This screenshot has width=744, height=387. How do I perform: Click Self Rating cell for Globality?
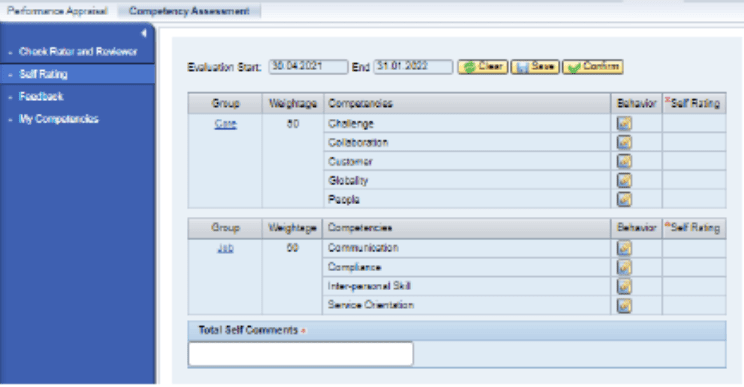click(694, 180)
